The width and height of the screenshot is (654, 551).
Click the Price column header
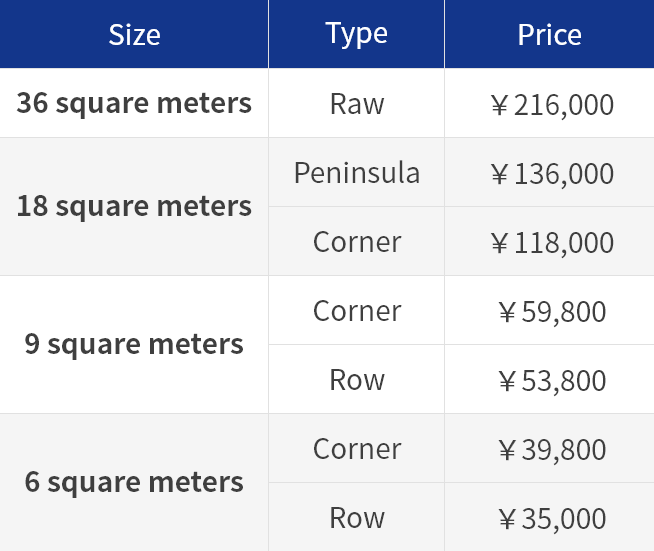(x=549, y=34)
